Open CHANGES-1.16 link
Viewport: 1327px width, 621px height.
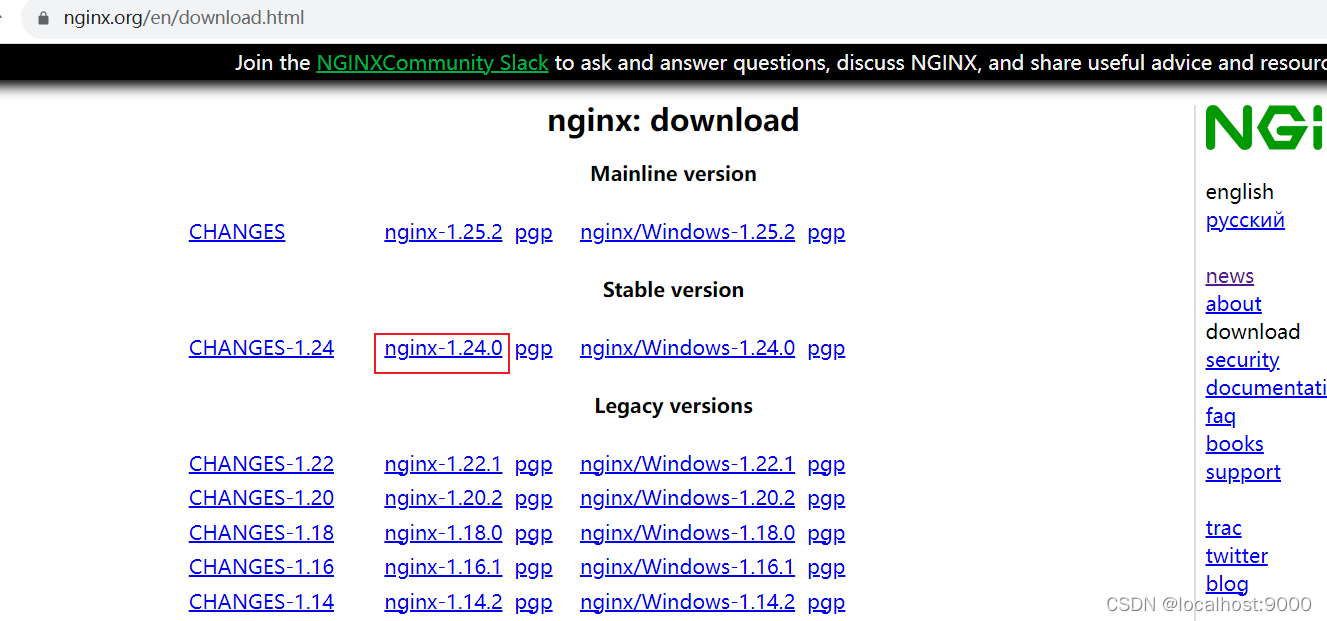(261, 567)
